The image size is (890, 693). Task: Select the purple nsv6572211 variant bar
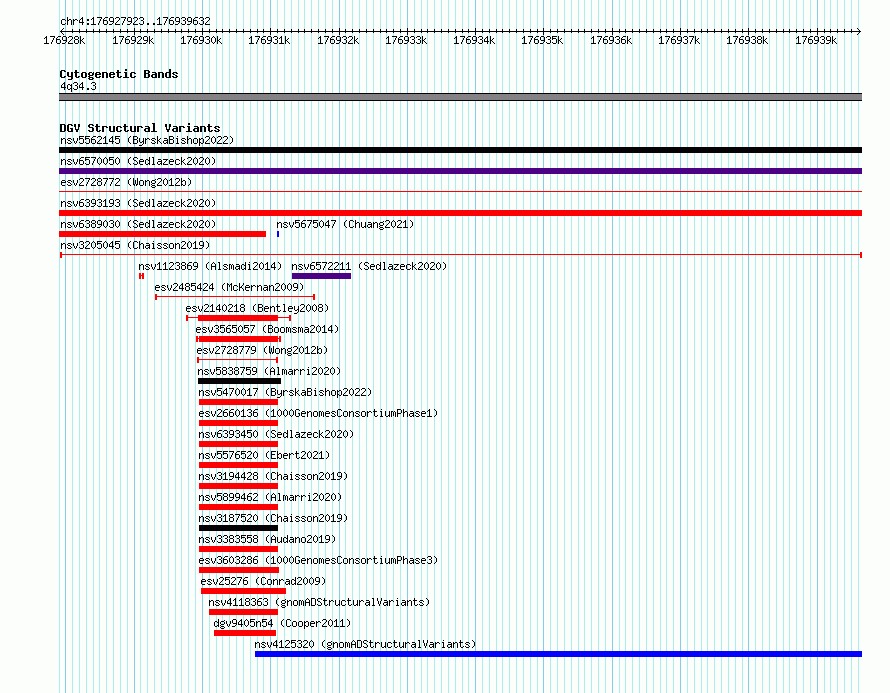pos(321,276)
